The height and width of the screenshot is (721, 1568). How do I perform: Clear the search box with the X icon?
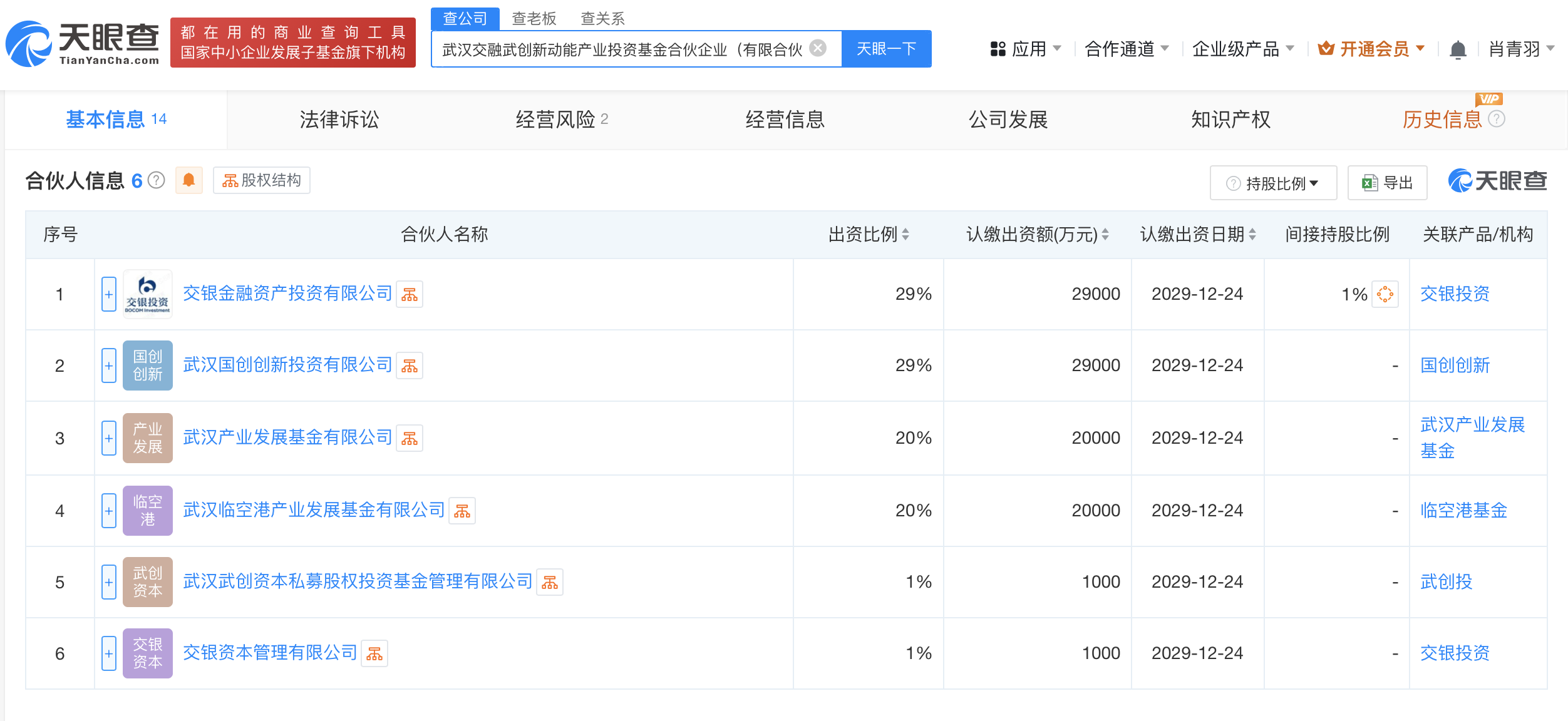(818, 48)
